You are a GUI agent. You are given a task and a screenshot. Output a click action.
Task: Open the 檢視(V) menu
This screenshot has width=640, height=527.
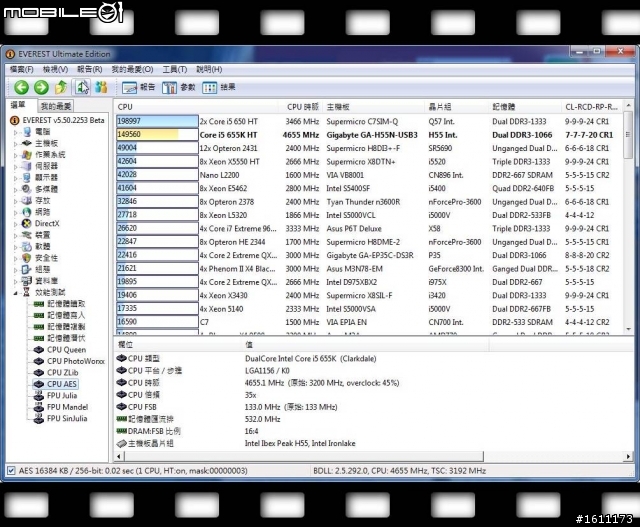[x=55, y=69]
